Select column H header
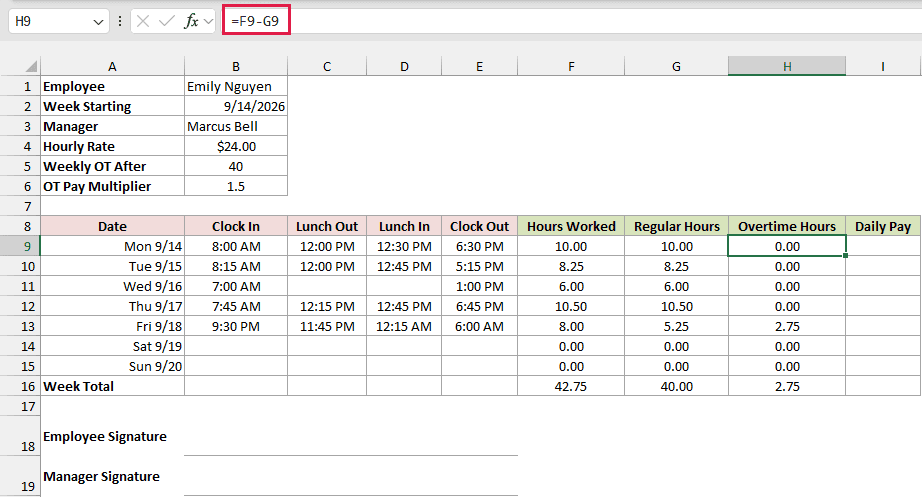The image size is (922, 497). pos(787,66)
